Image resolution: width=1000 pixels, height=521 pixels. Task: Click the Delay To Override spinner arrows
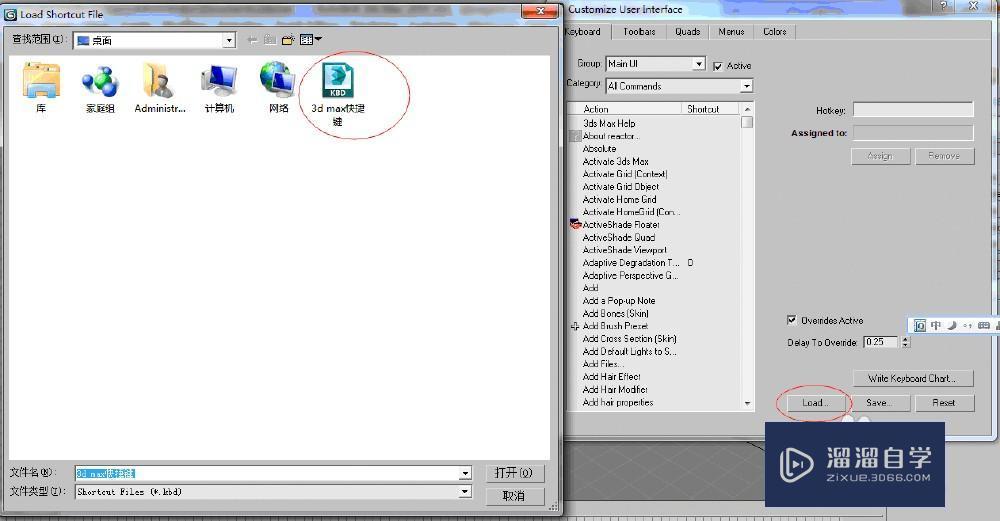click(905, 342)
